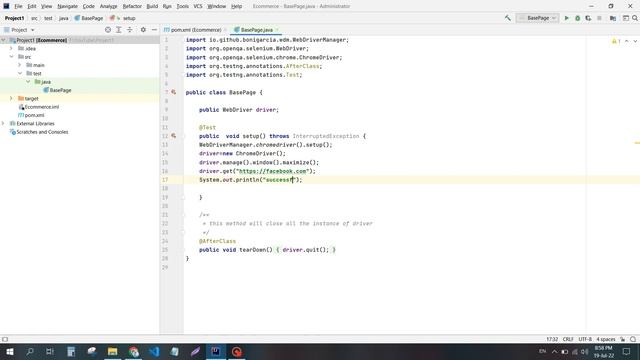640x360 pixels.
Task: Open the BasePage run configuration dropdown
Action: [538, 18]
